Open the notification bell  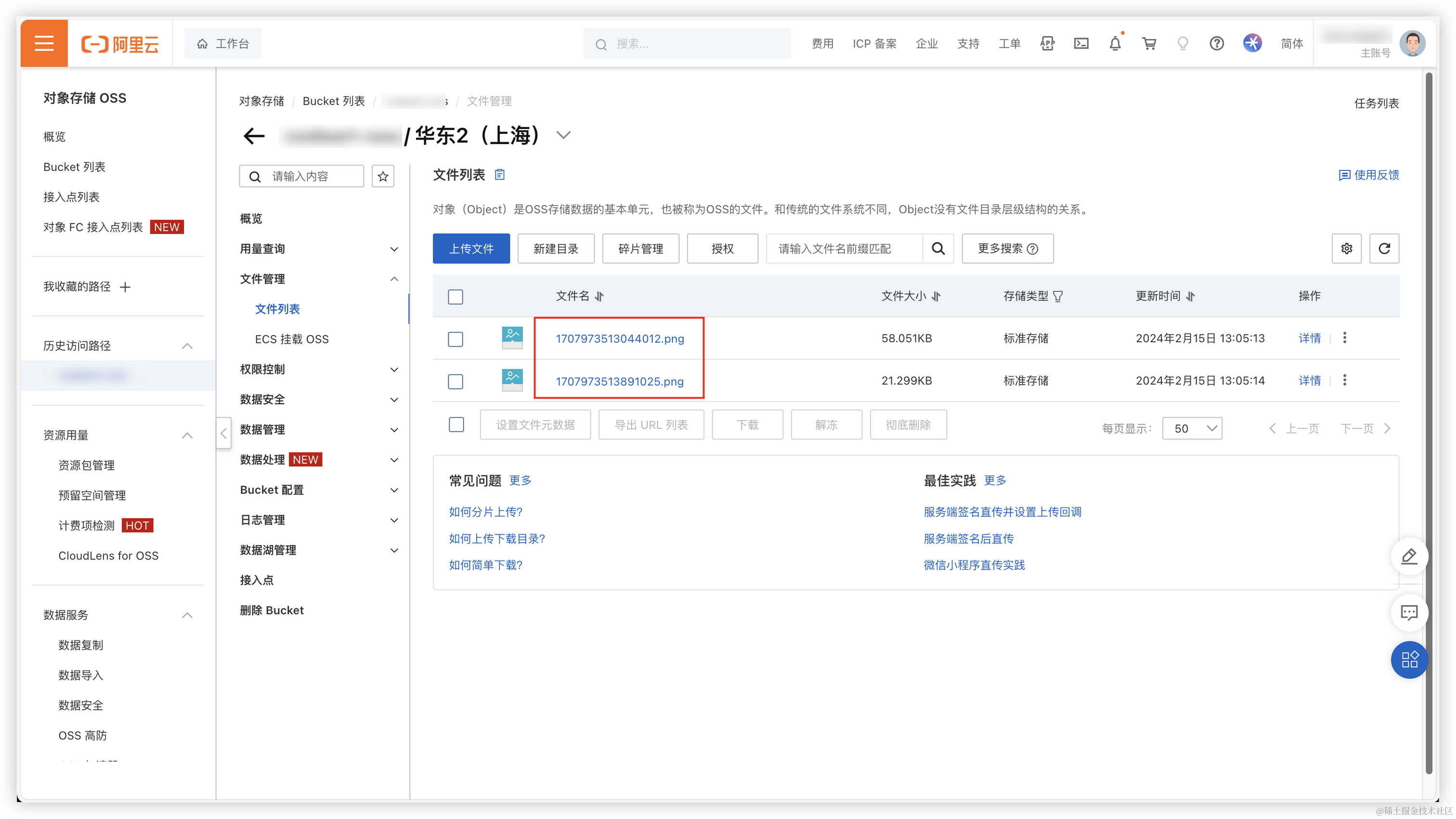(1115, 43)
